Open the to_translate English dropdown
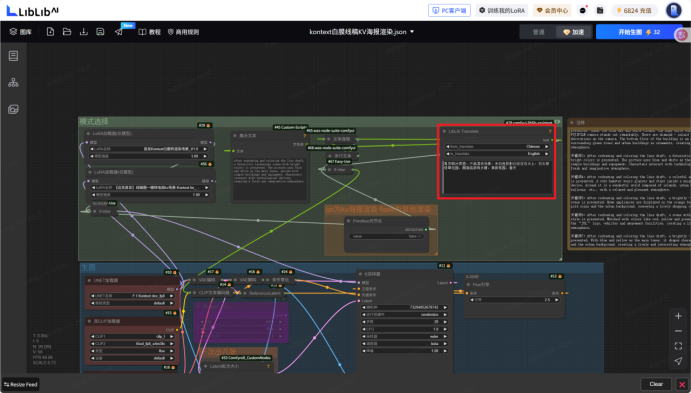Image resolution: width=691 pixels, height=393 pixels. pyautogui.click(x=497, y=154)
